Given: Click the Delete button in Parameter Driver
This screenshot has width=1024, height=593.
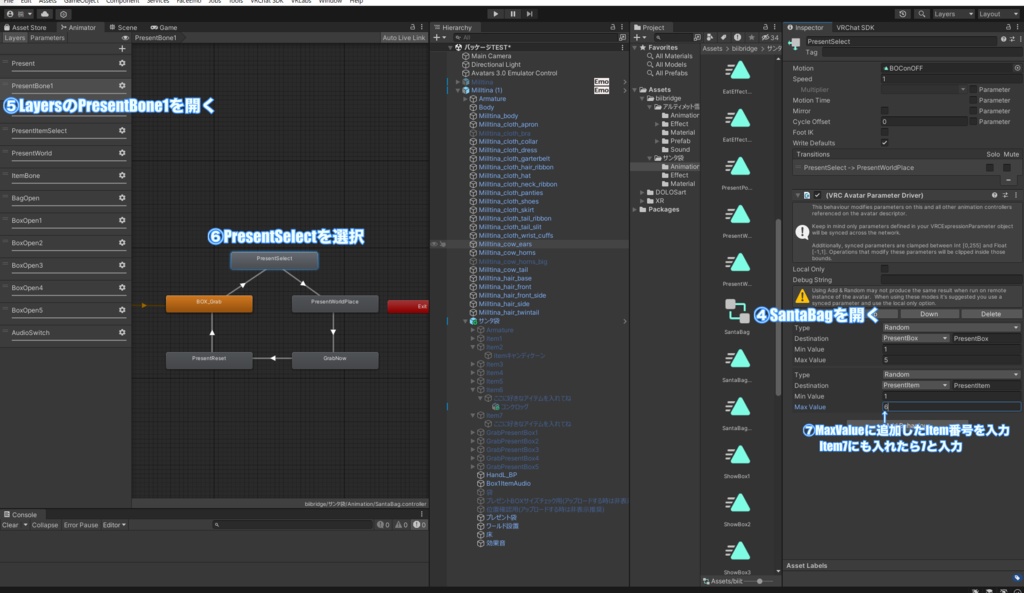Looking at the screenshot, I should (x=989, y=313).
